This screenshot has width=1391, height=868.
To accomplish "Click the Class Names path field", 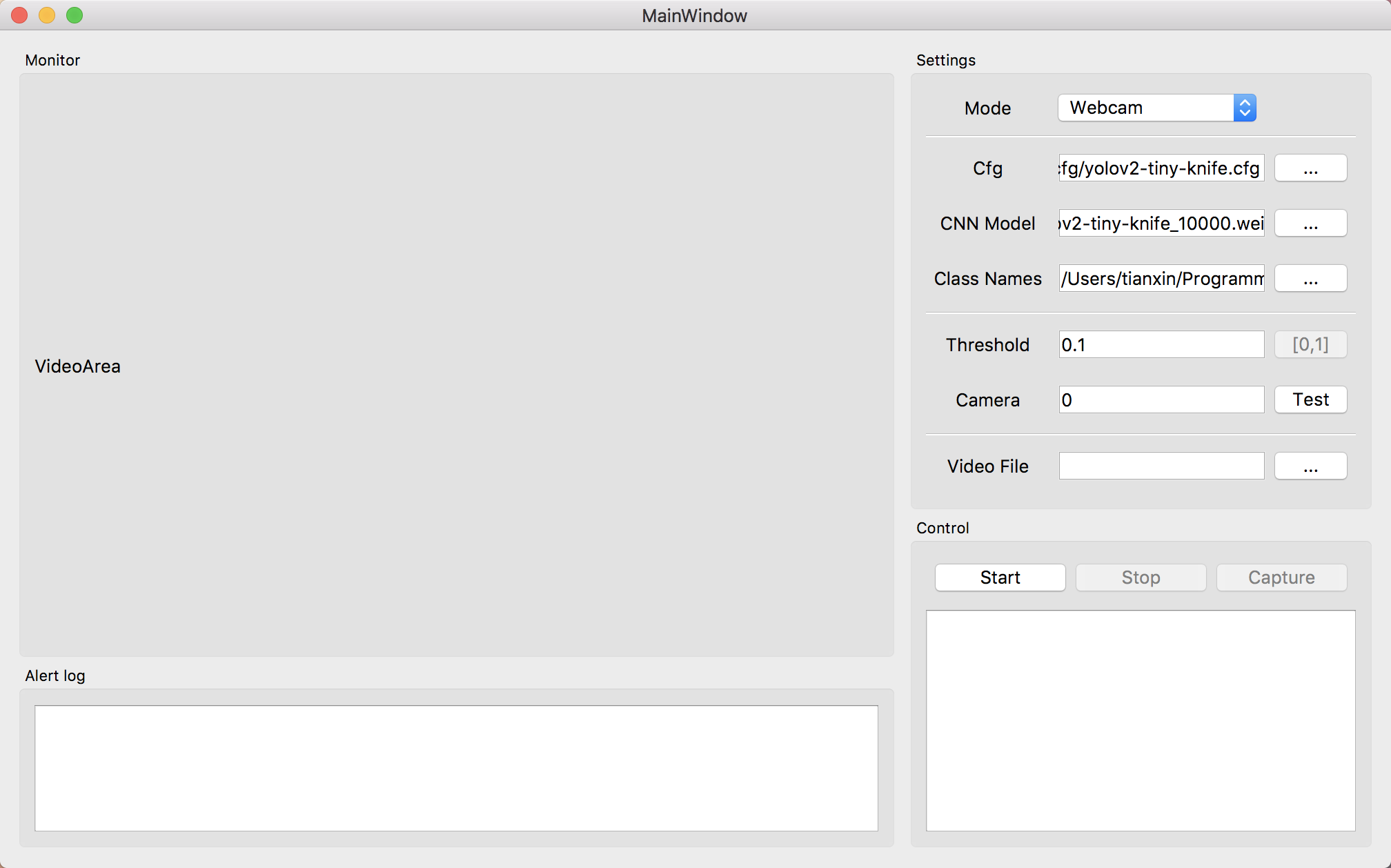I will click(x=1161, y=278).
